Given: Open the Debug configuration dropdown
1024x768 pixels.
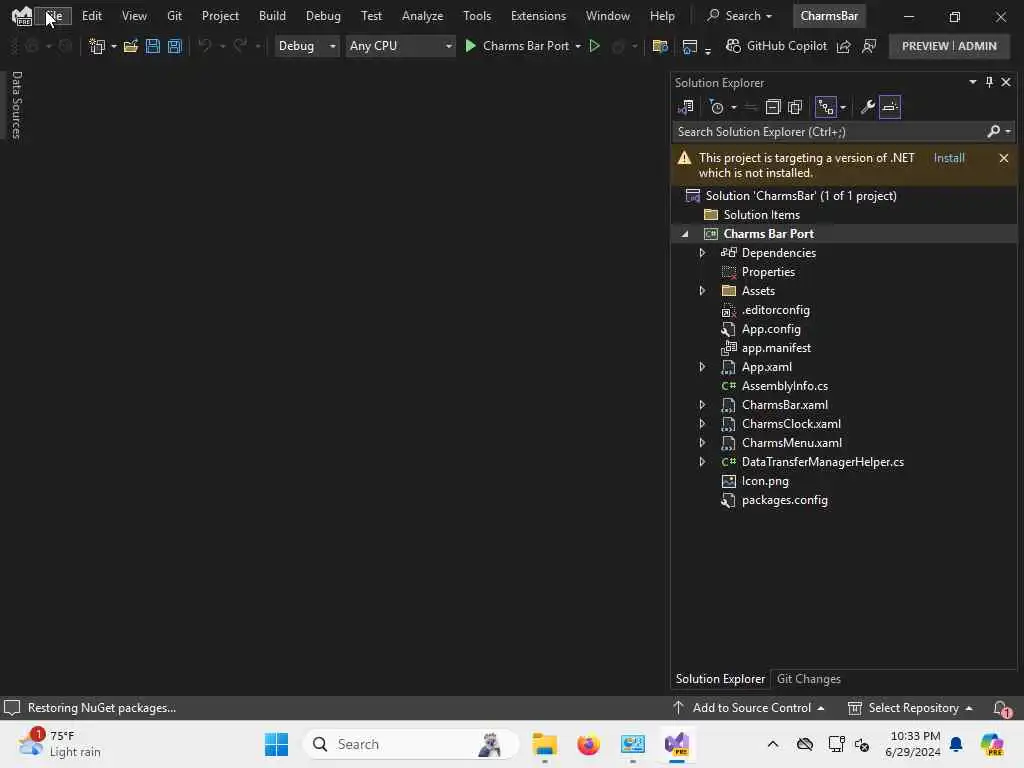Looking at the screenshot, I should tap(307, 46).
